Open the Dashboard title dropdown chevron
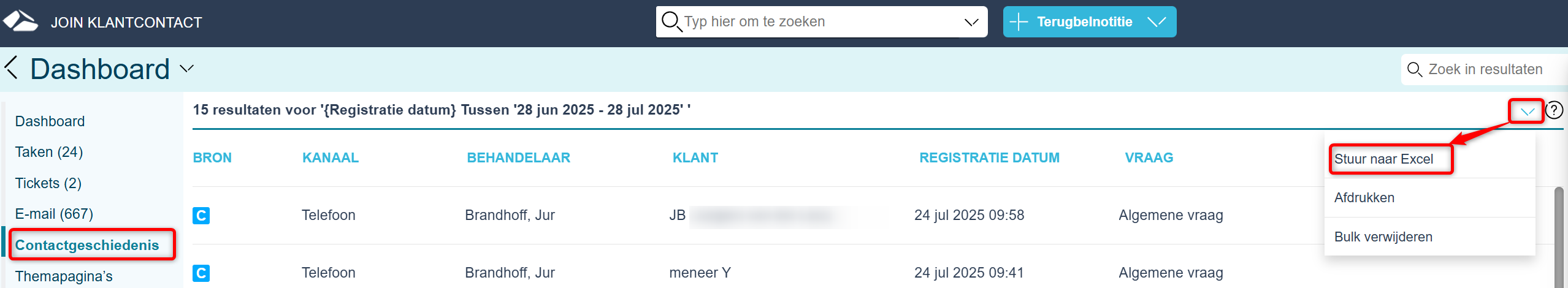 pos(187,69)
